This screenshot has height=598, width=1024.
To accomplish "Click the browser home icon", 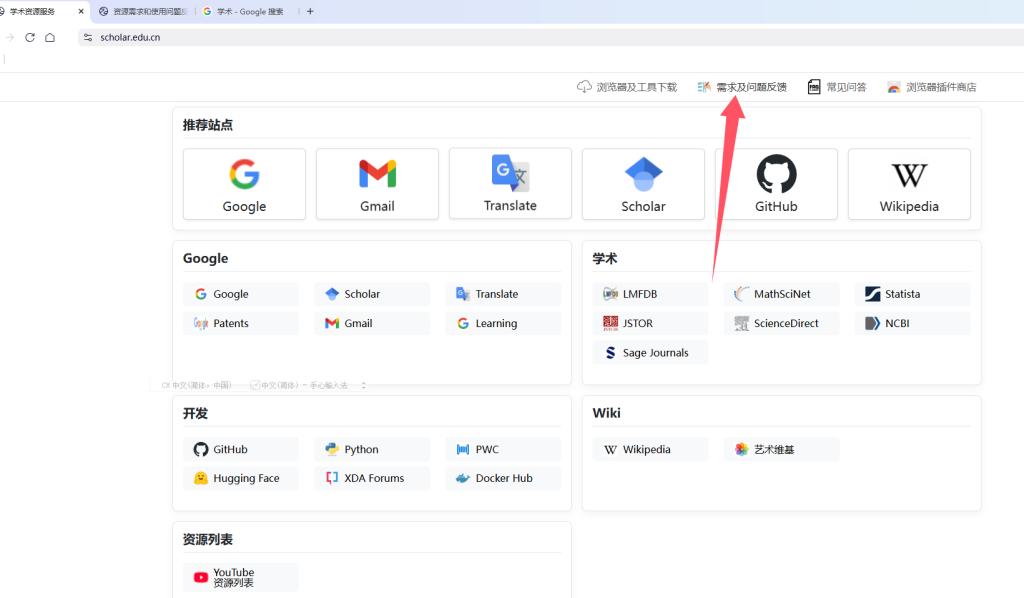I will tap(50, 37).
